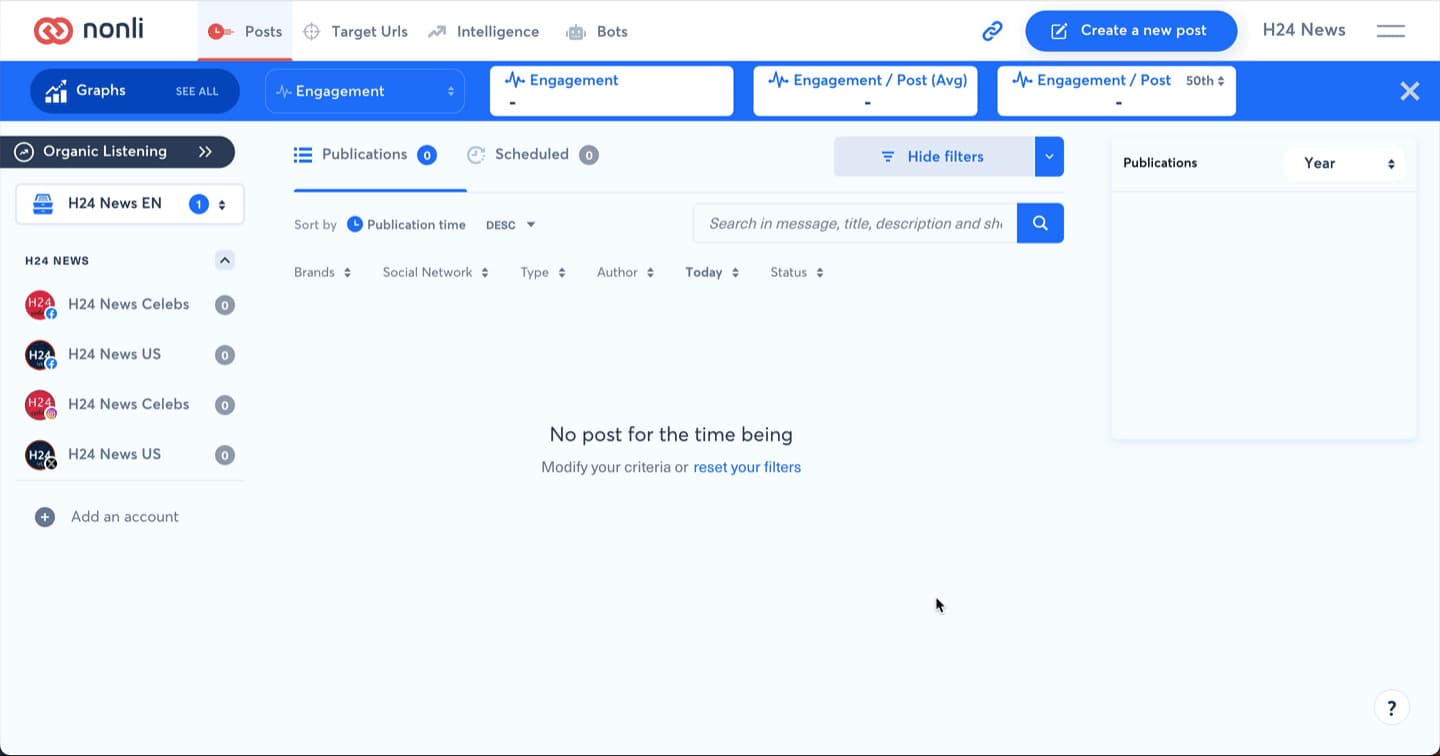Click the nonli logo
Viewport: 1440px width, 756px height.
(x=89, y=30)
